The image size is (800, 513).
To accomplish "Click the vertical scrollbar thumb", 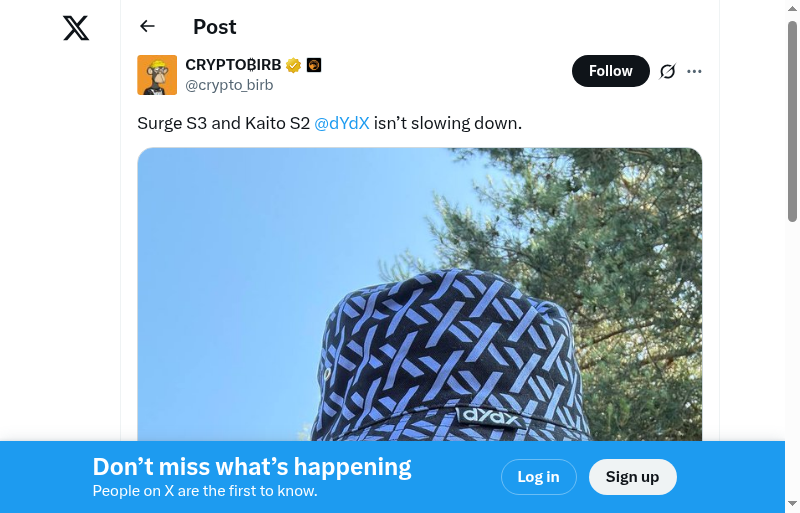I will tap(792, 120).
